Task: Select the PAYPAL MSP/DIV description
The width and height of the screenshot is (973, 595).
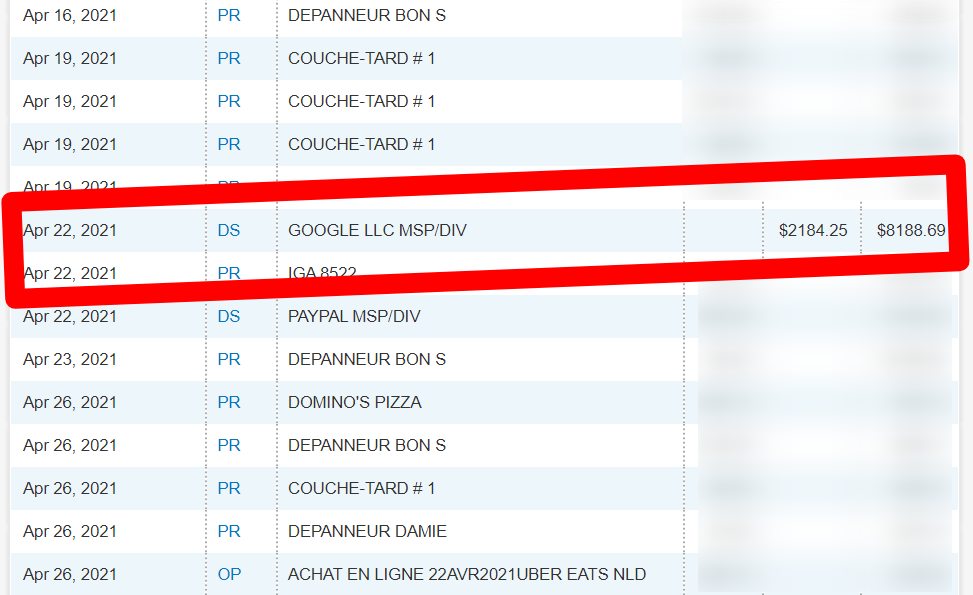Action: click(x=354, y=316)
